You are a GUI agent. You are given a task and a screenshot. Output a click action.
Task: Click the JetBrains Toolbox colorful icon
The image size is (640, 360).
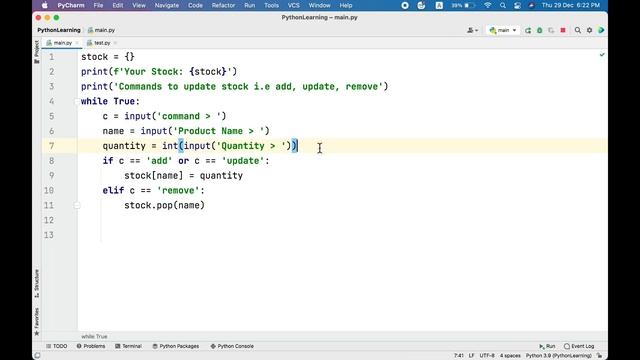[601, 30]
